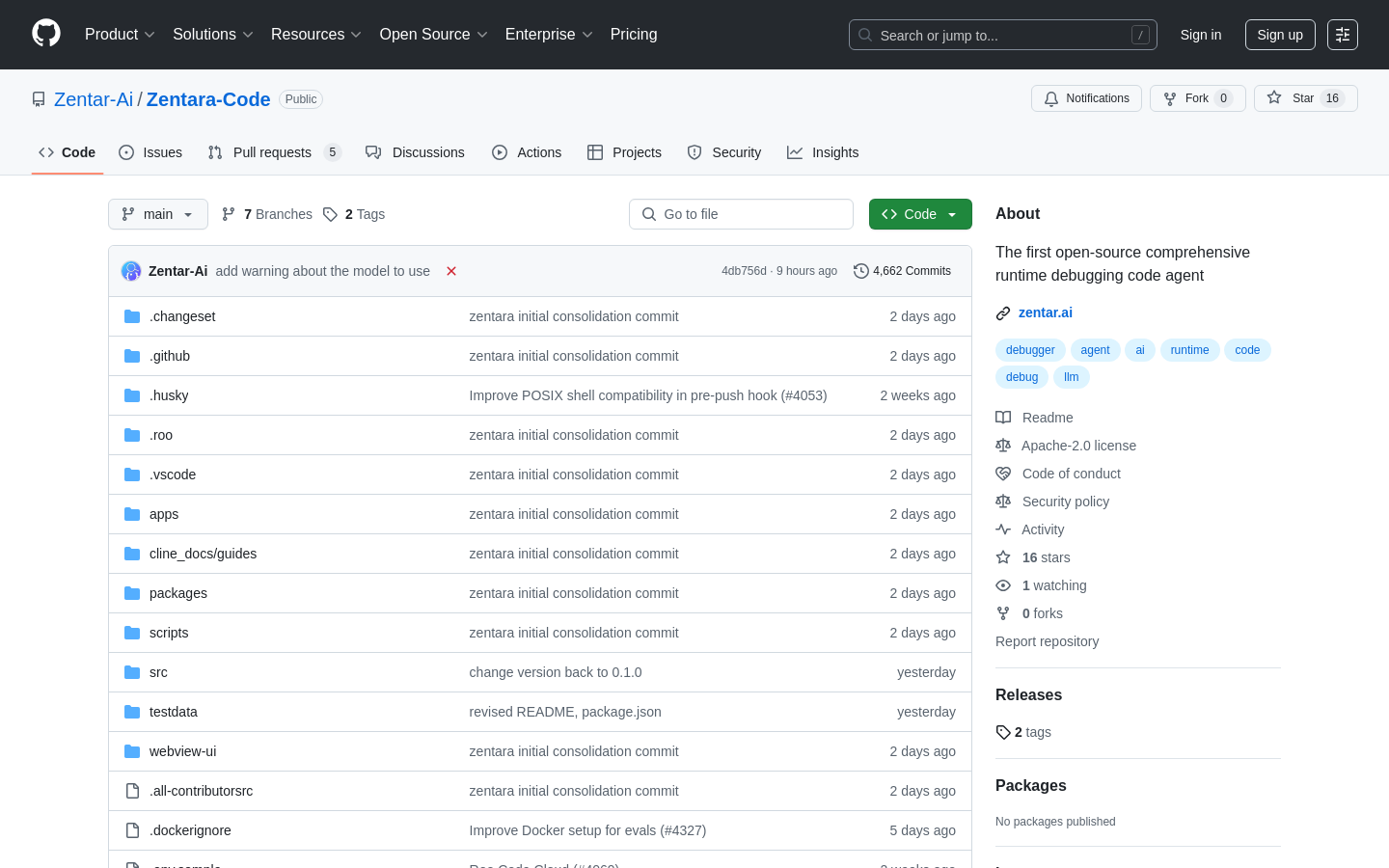The height and width of the screenshot is (868, 1389).
Task: Click the star icon beside 16 stars
Action: pos(1003,557)
